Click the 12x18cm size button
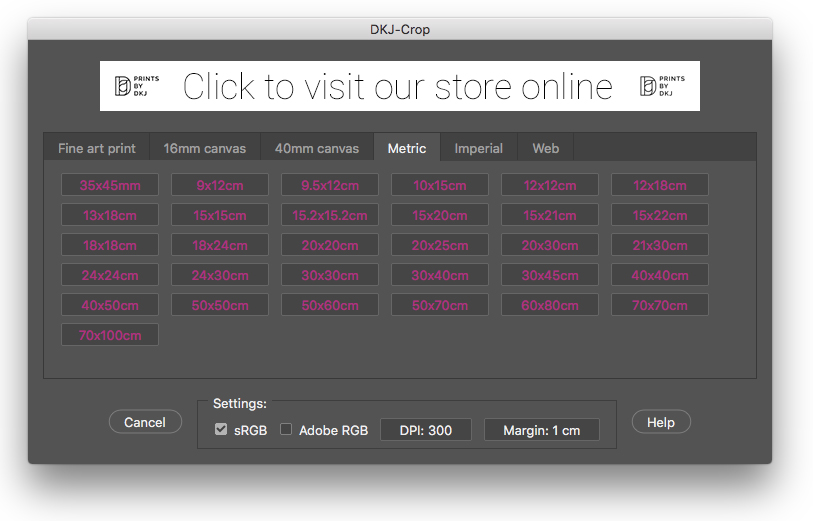813x521 pixels. (x=660, y=185)
